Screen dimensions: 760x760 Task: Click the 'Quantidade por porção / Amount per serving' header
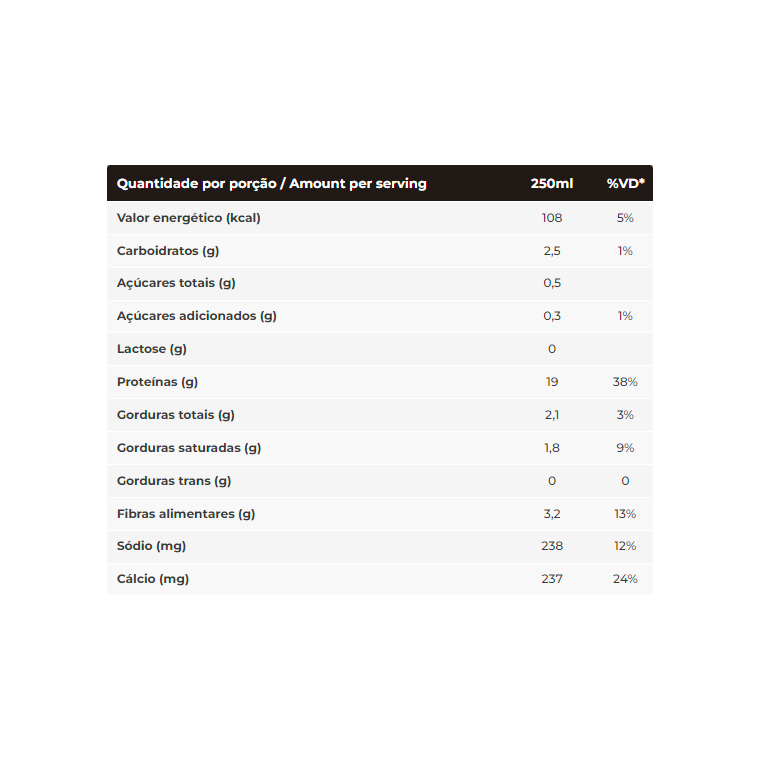click(271, 184)
